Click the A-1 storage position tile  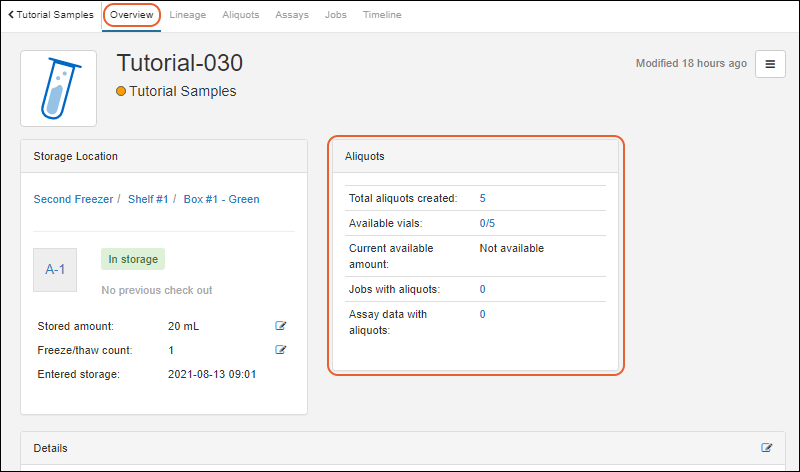point(55,270)
